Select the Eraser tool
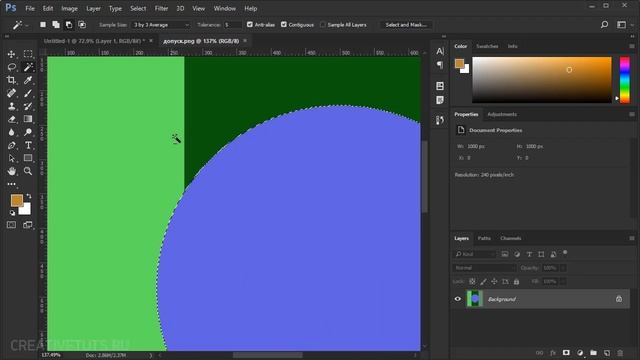The width and height of the screenshot is (640, 360). [x=11, y=119]
